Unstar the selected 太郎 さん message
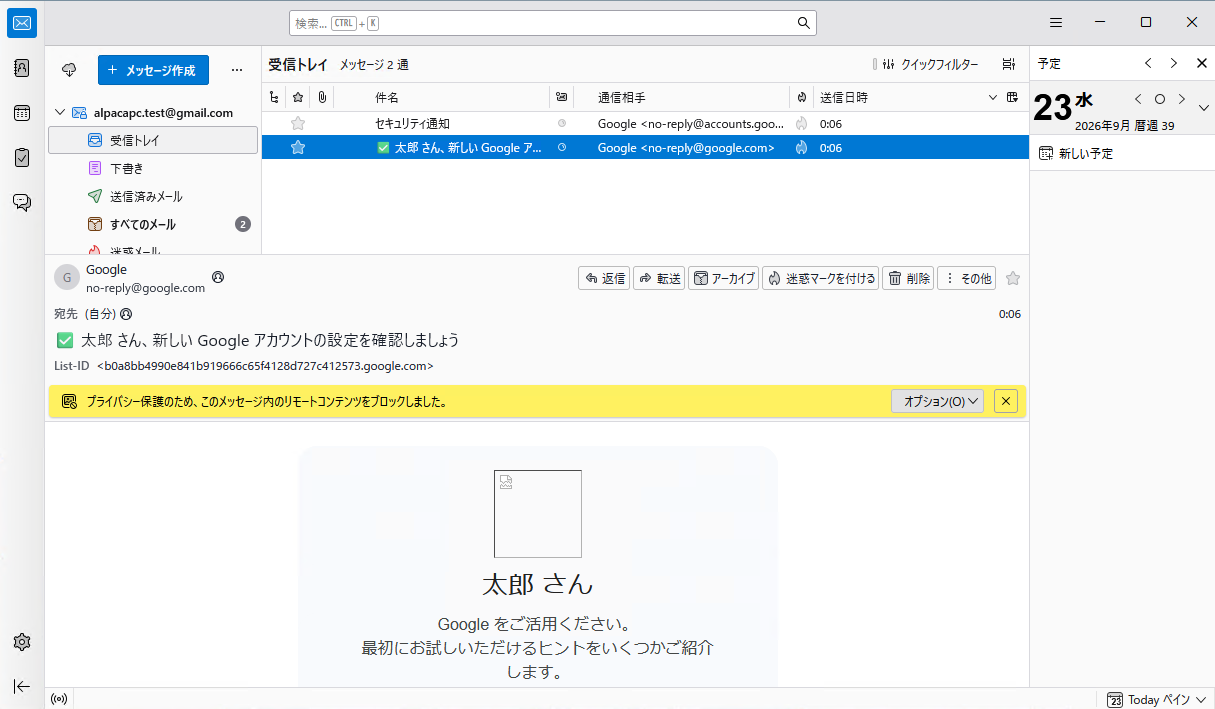Screen dimensions: 1215x709 [x=297, y=148]
